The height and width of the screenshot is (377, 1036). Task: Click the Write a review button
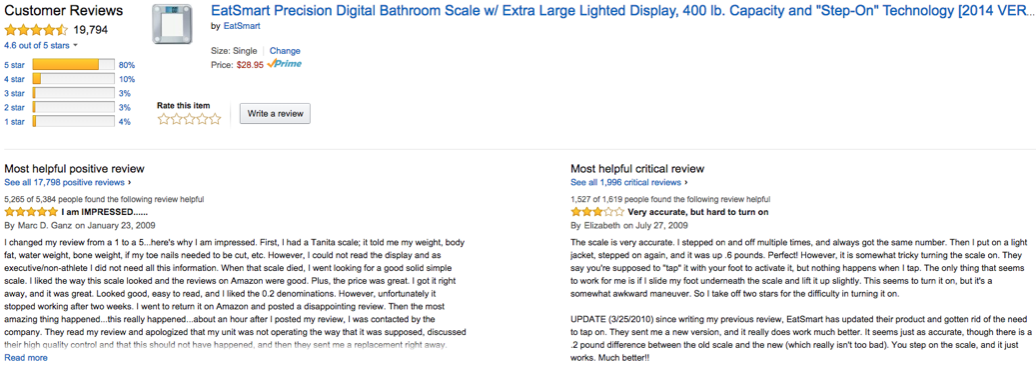tap(275, 114)
